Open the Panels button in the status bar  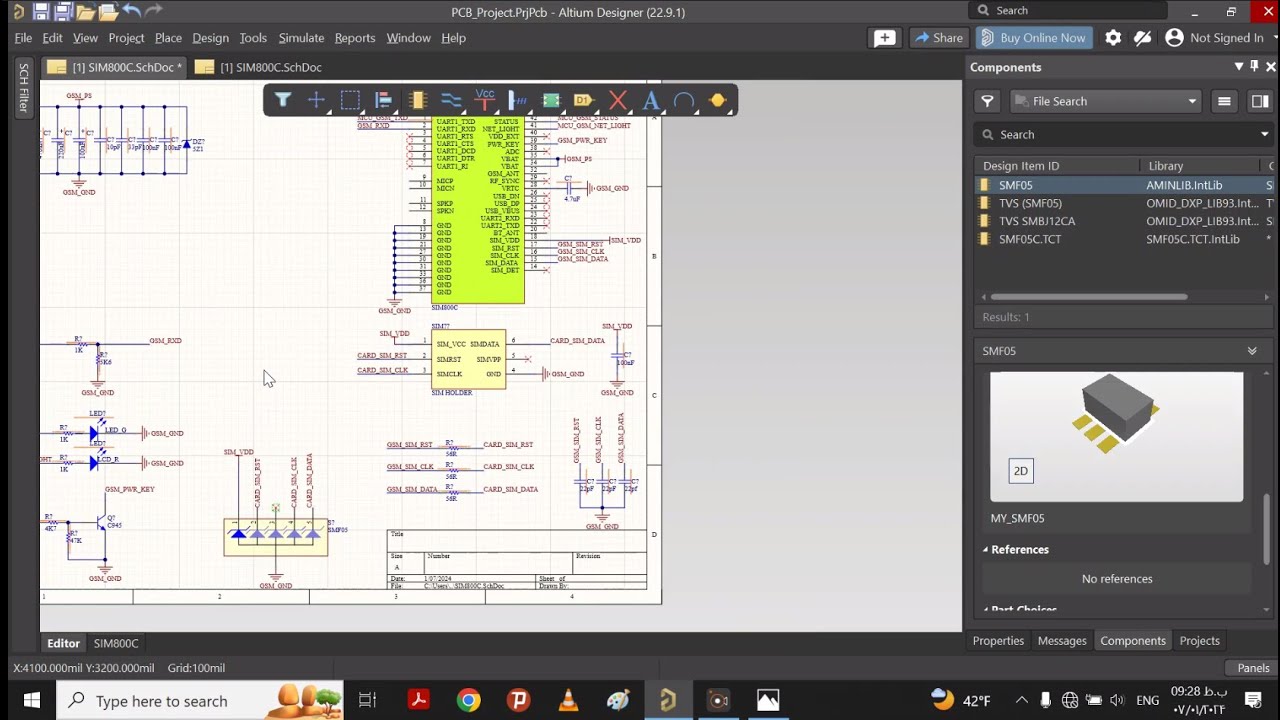tap(1253, 668)
